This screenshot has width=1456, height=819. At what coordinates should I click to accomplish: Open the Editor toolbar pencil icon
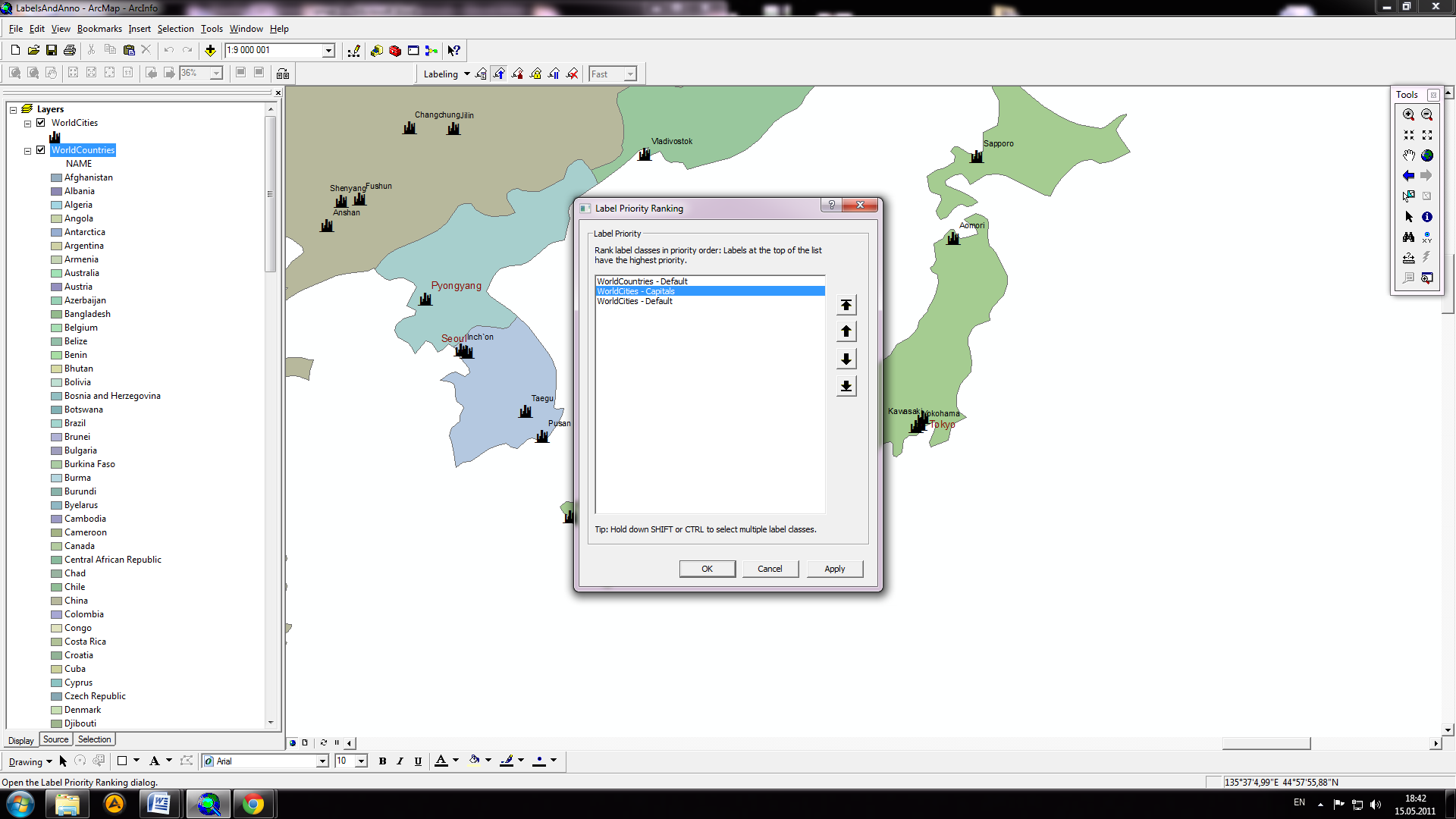coord(353,51)
